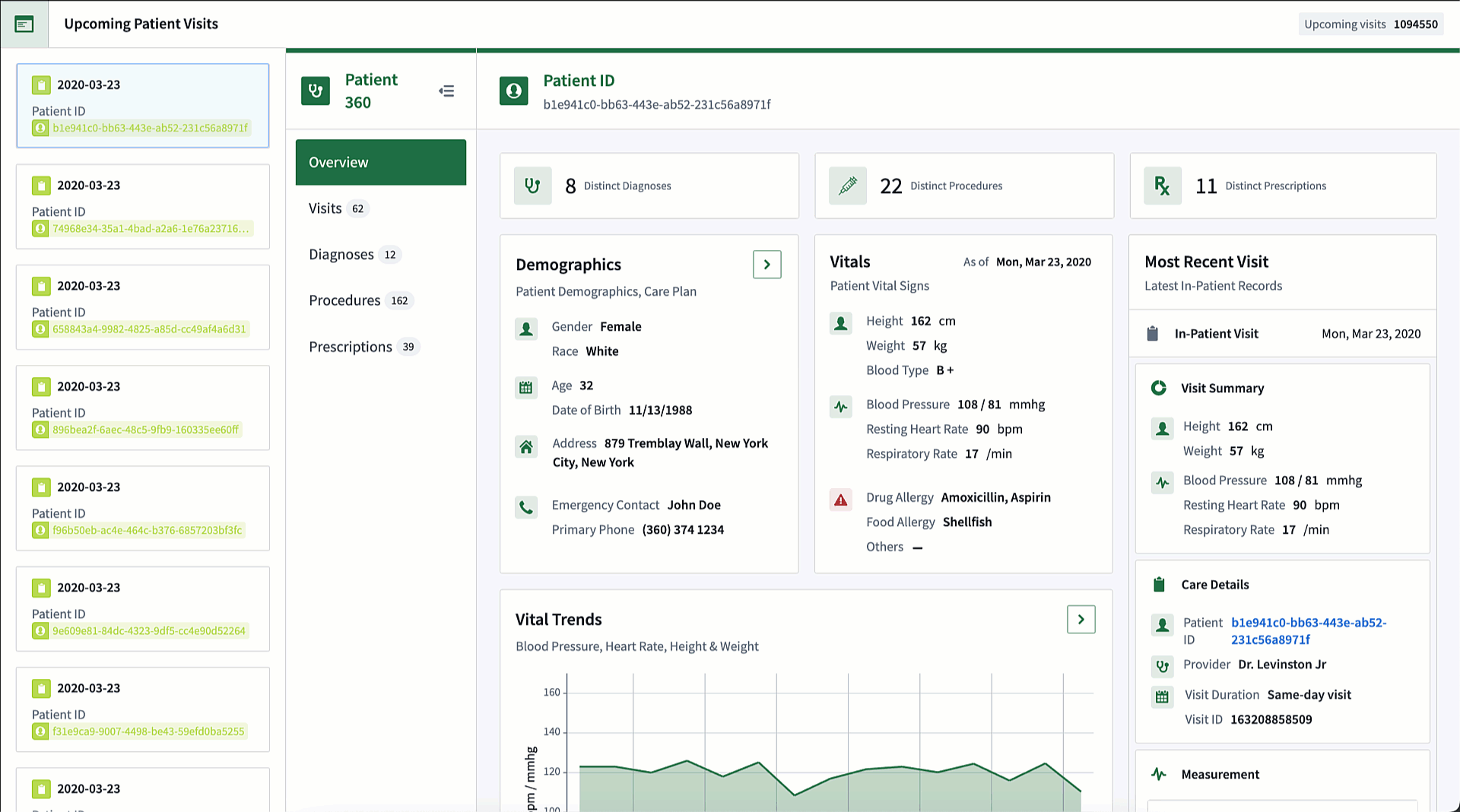Expand the Demographics card with the chevron

[767, 265]
